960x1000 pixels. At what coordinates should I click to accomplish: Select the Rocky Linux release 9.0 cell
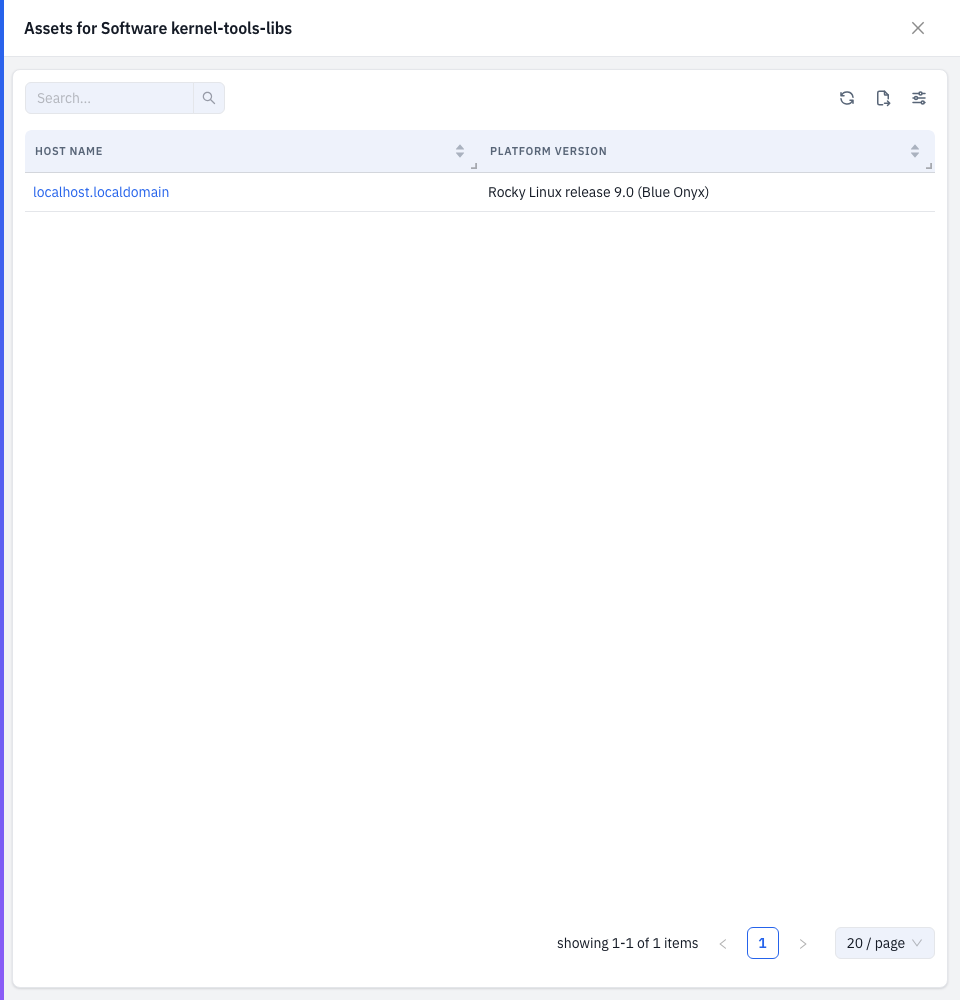pyautogui.click(x=598, y=192)
